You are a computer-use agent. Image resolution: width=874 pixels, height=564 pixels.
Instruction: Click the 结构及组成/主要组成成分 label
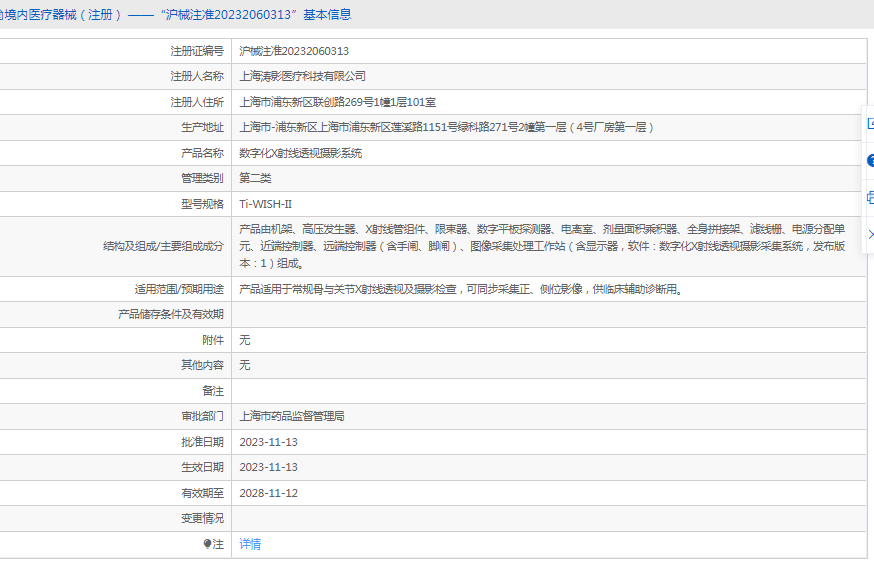point(163,246)
